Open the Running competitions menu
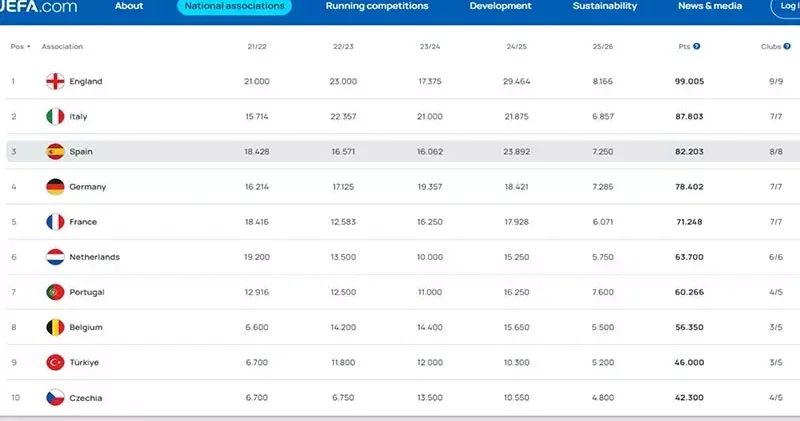 (x=377, y=6)
